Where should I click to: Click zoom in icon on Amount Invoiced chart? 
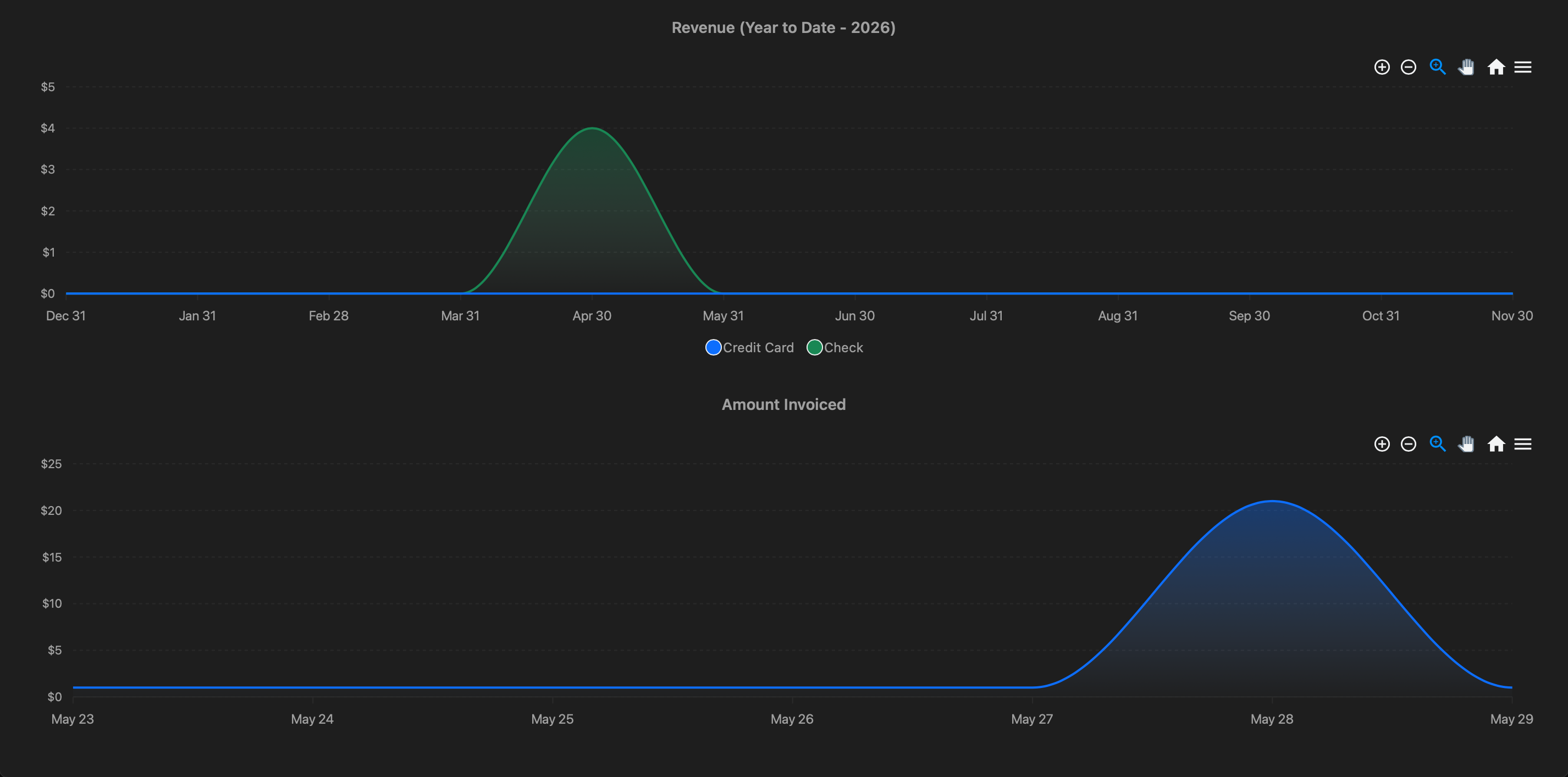click(1382, 444)
